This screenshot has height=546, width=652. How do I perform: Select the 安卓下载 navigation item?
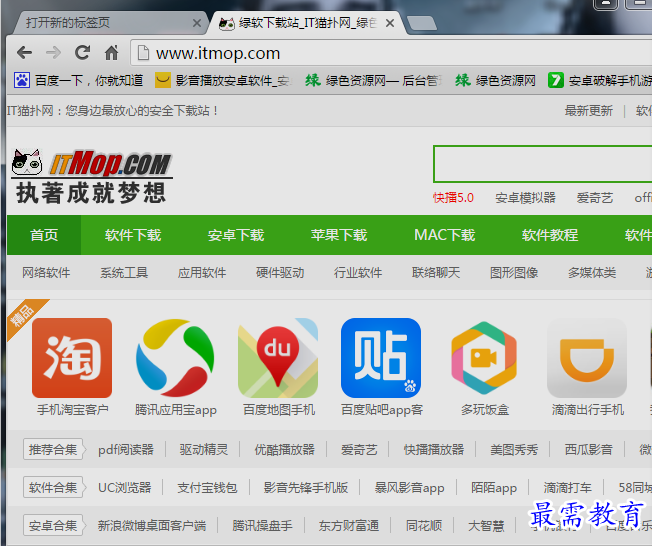(236, 235)
